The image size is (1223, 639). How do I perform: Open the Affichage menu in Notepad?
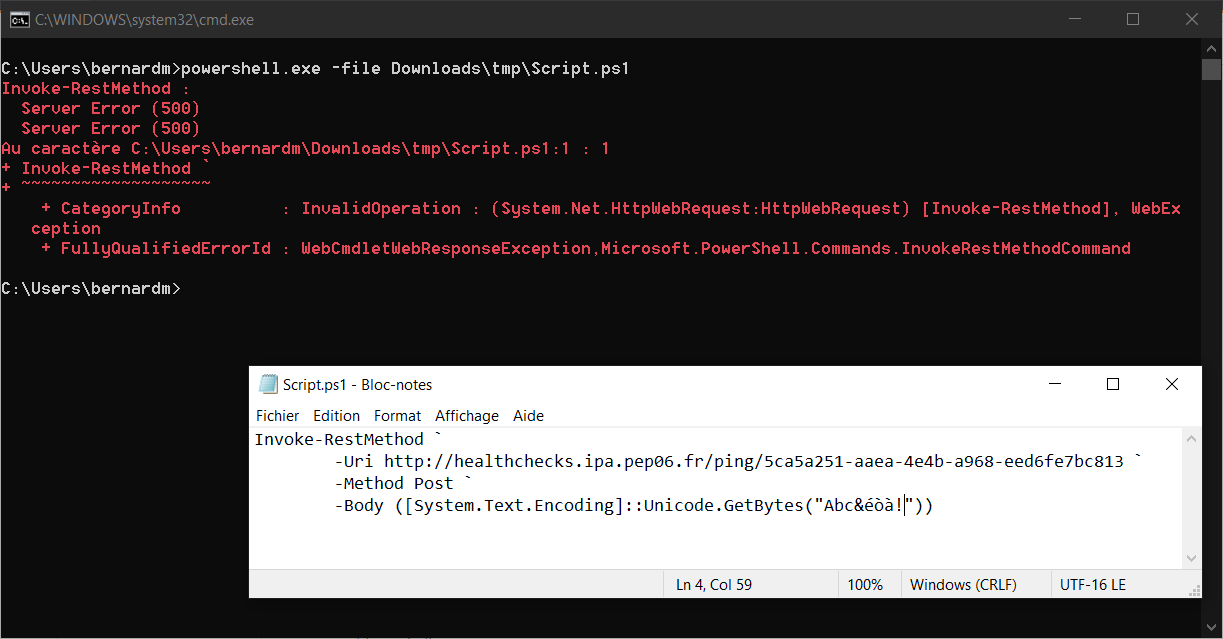(466, 415)
